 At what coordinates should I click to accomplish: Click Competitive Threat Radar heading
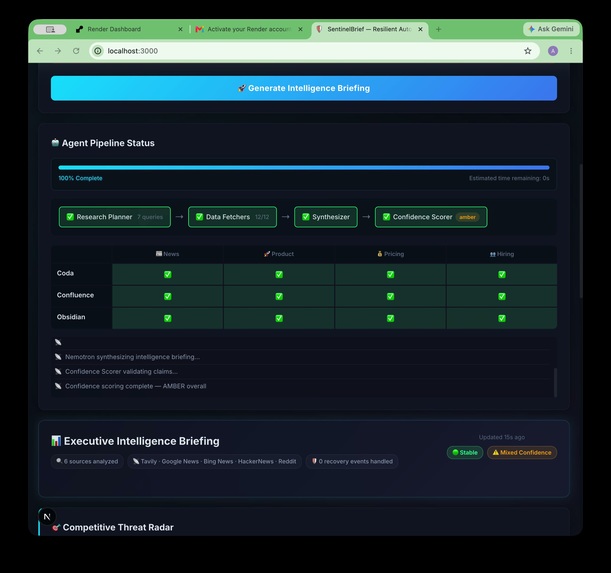tap(118, 527)
